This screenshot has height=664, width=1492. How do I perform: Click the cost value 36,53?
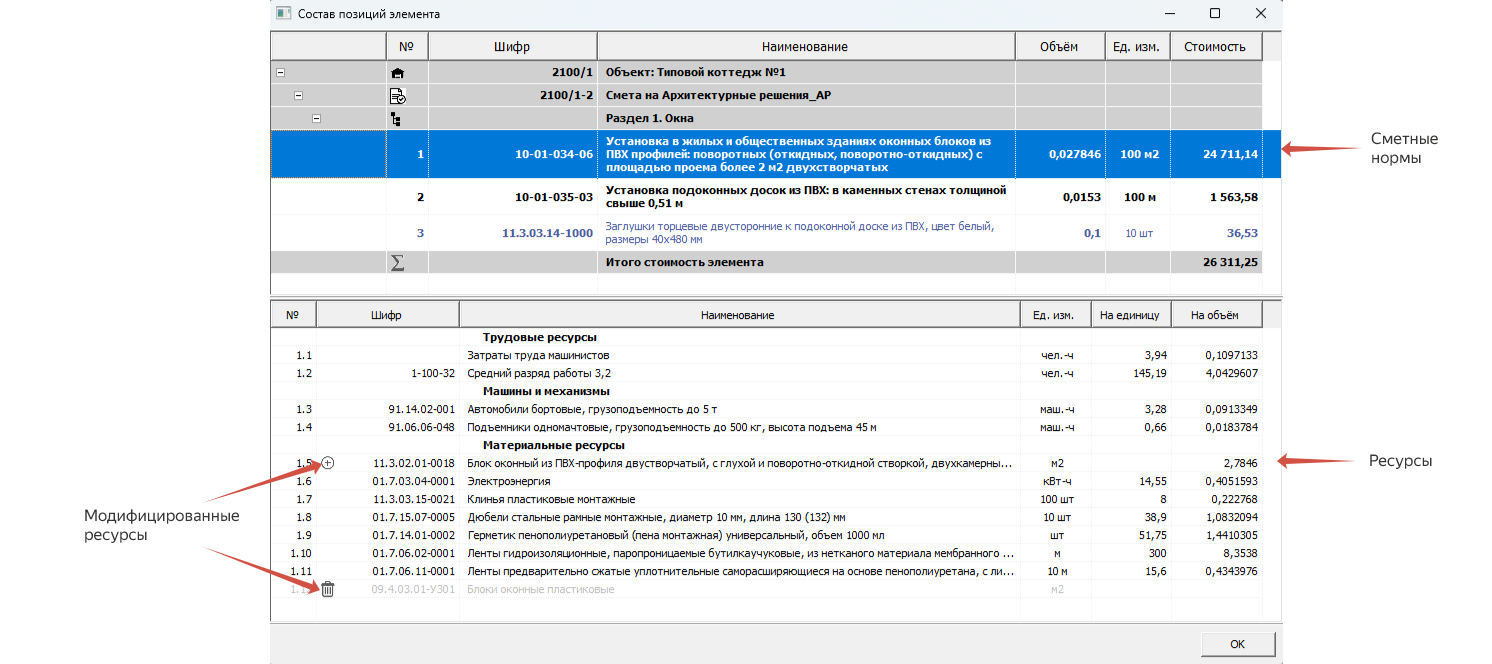click(1243, 233)
